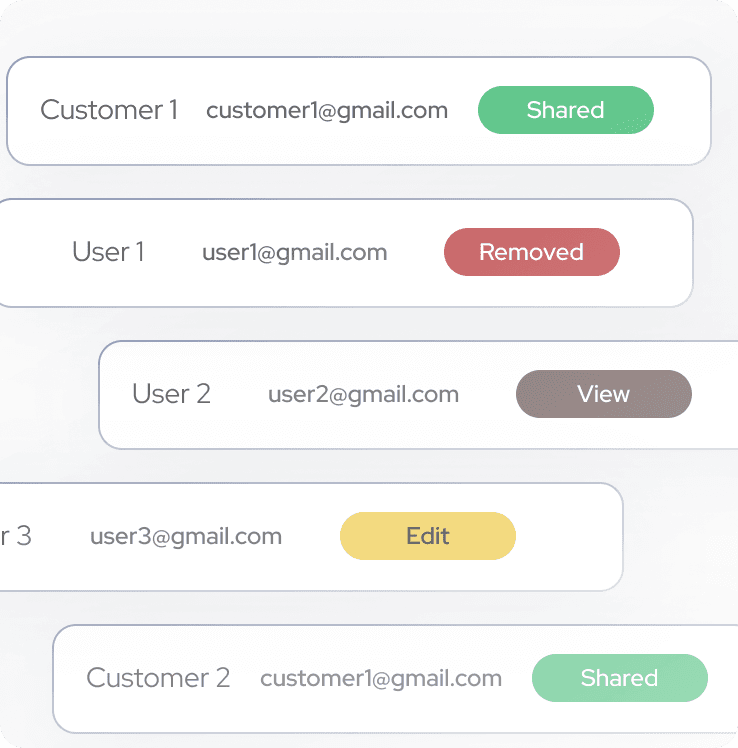Click the Shared badge for Customer 1
Screen dimensions: 738x748
point(565,110)
